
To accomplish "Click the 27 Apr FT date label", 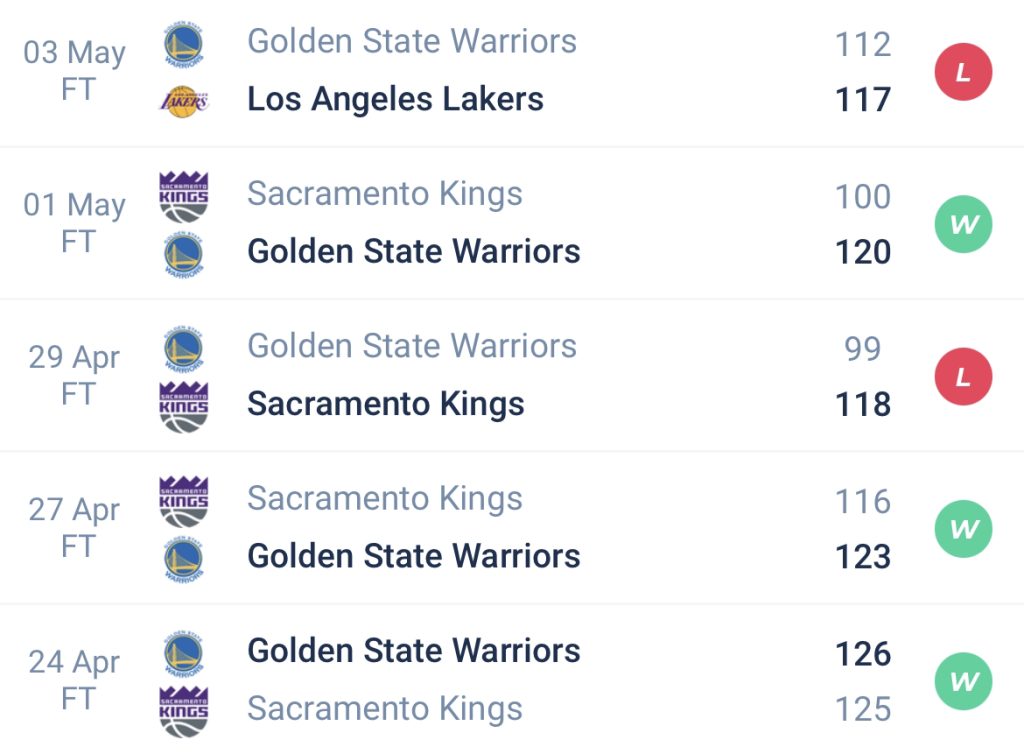I will [74, 528].
